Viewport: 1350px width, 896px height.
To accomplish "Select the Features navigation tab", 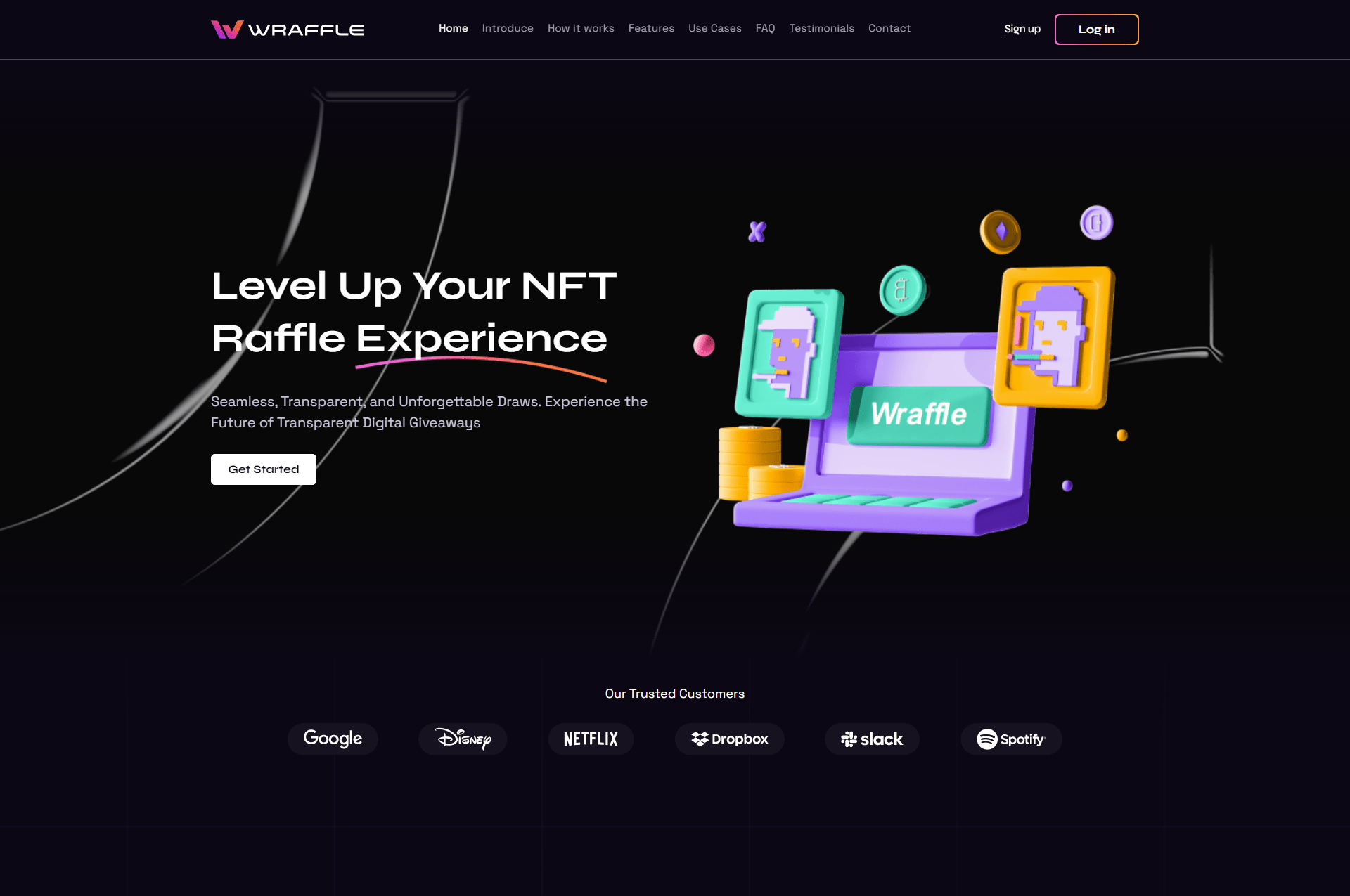I will click(651, 28).
